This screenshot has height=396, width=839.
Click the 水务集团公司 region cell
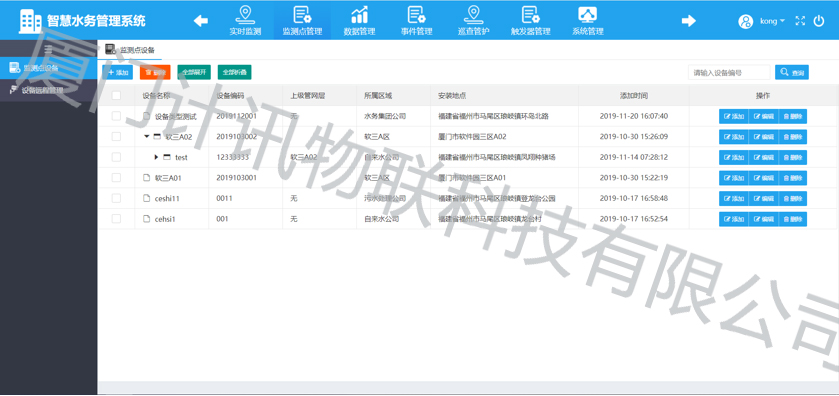385,116
